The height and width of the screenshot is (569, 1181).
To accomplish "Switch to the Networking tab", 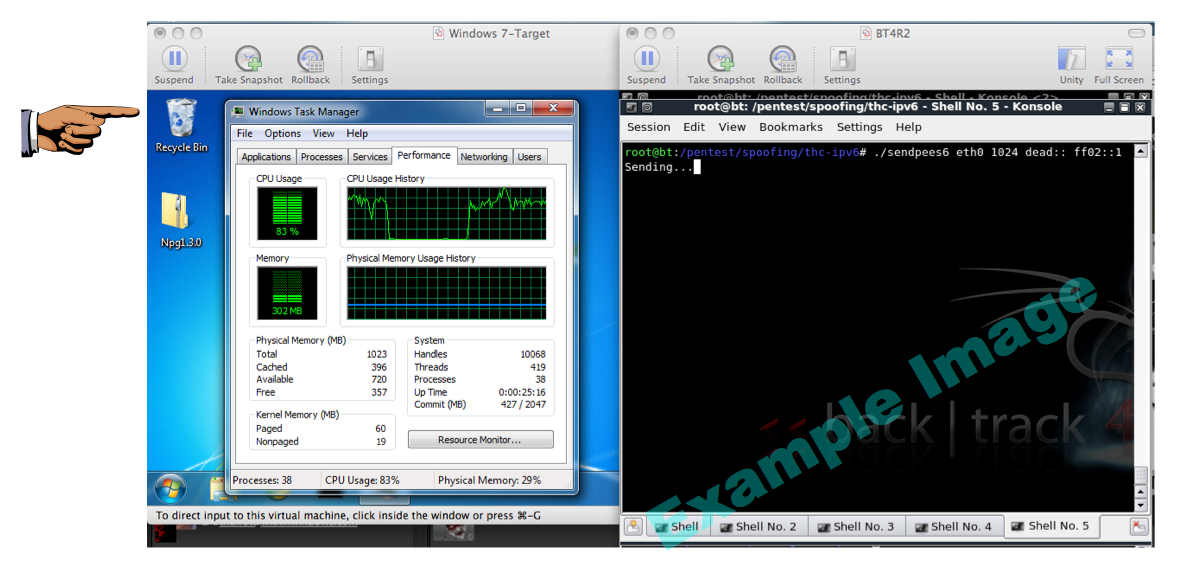I will pos(484,157).
